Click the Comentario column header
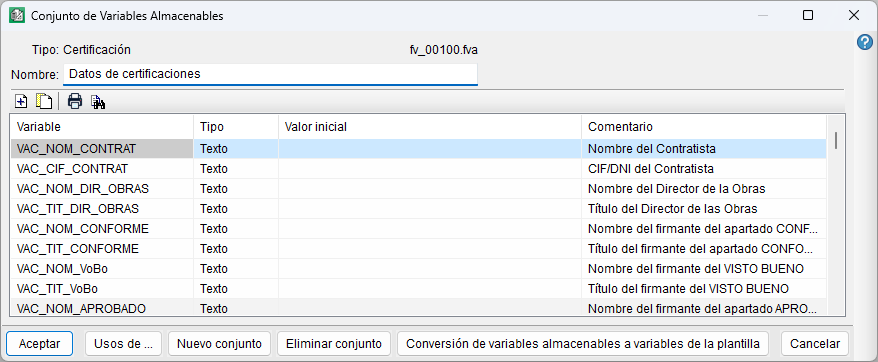 (x=704, y=127)
